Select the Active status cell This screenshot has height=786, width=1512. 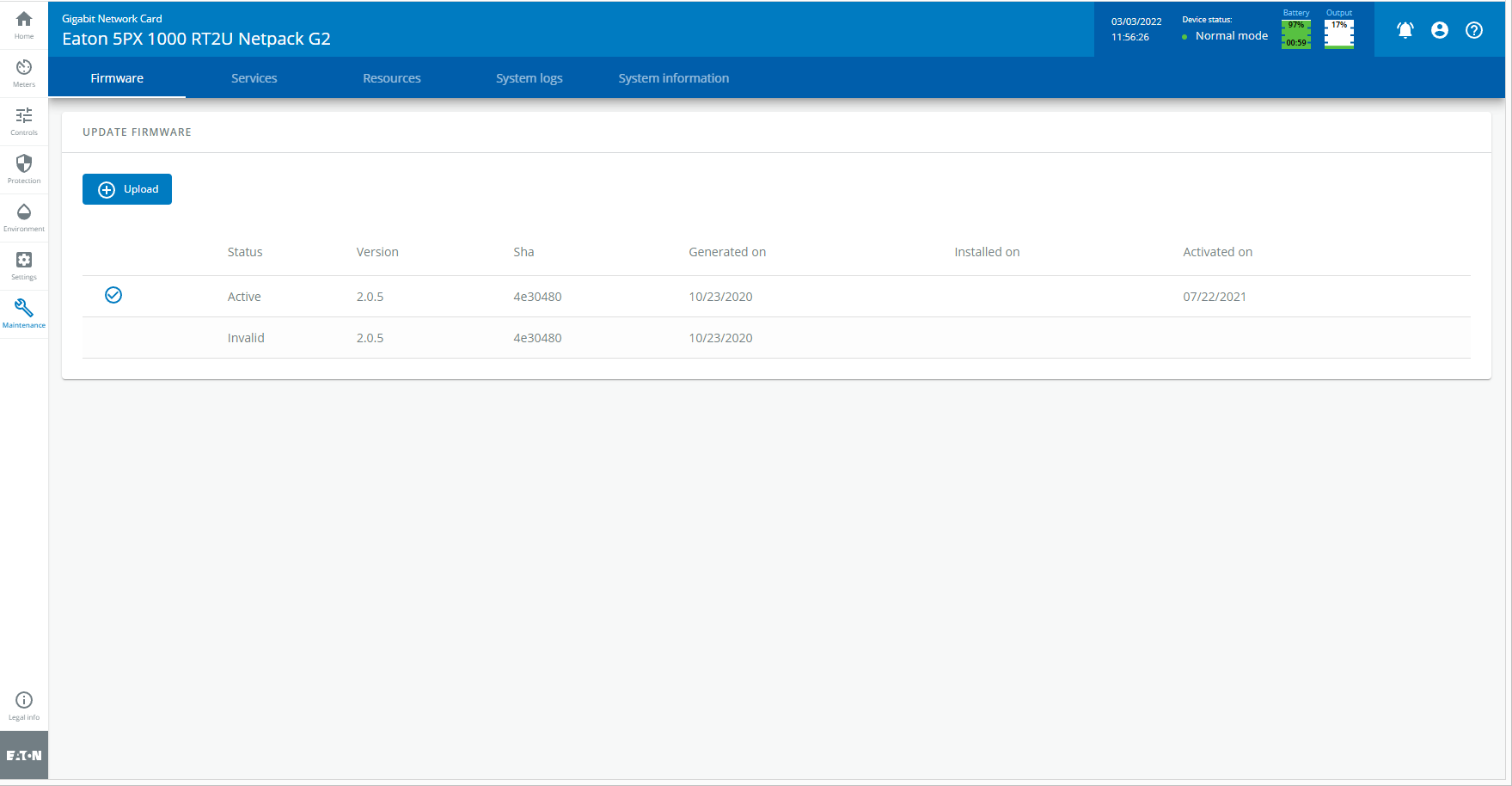tap(244, 297)
